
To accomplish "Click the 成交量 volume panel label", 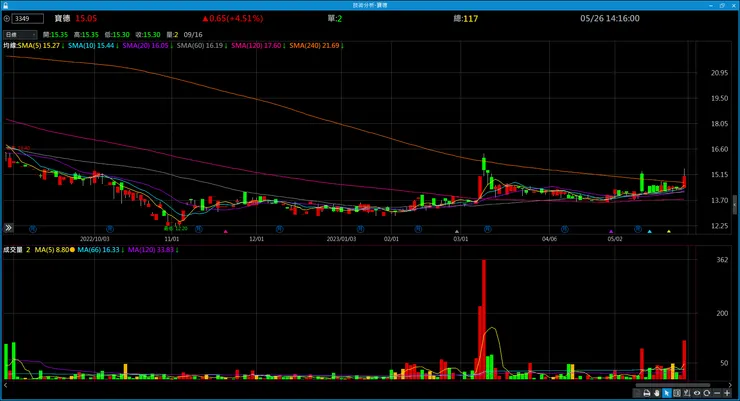I will coord(13,250).
